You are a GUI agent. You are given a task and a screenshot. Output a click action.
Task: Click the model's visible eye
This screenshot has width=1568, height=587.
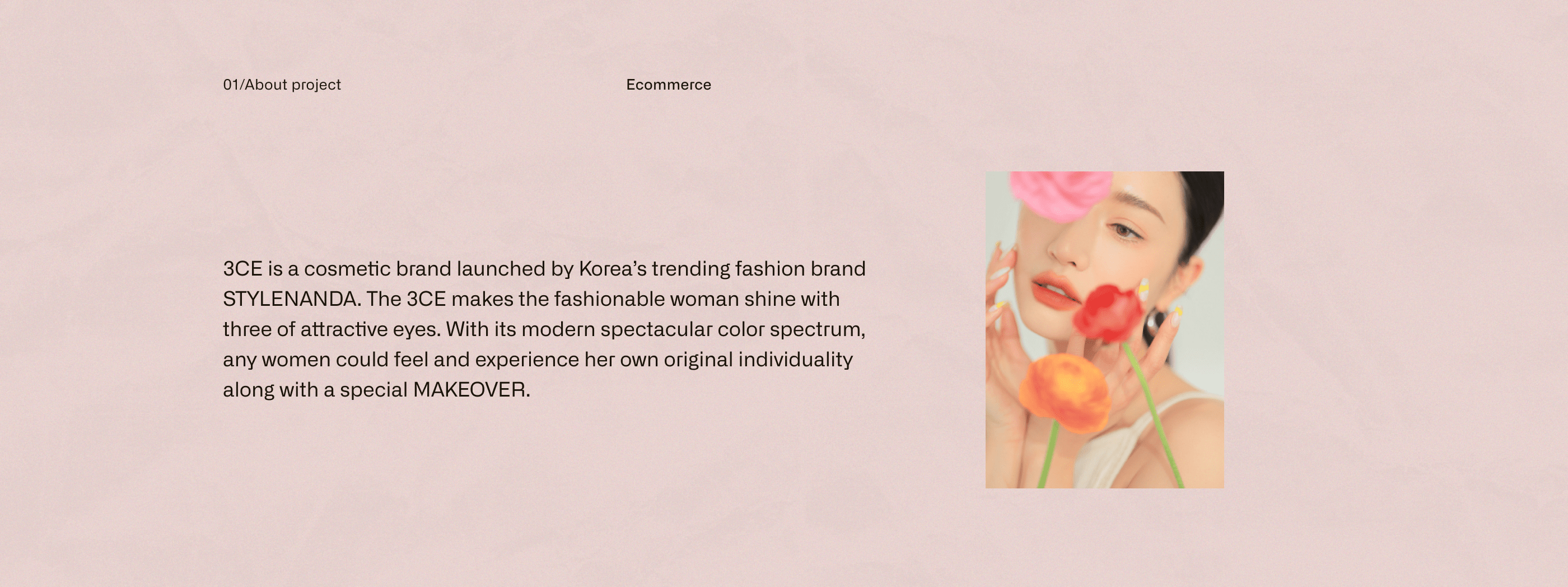click(x=1124, y=230)
